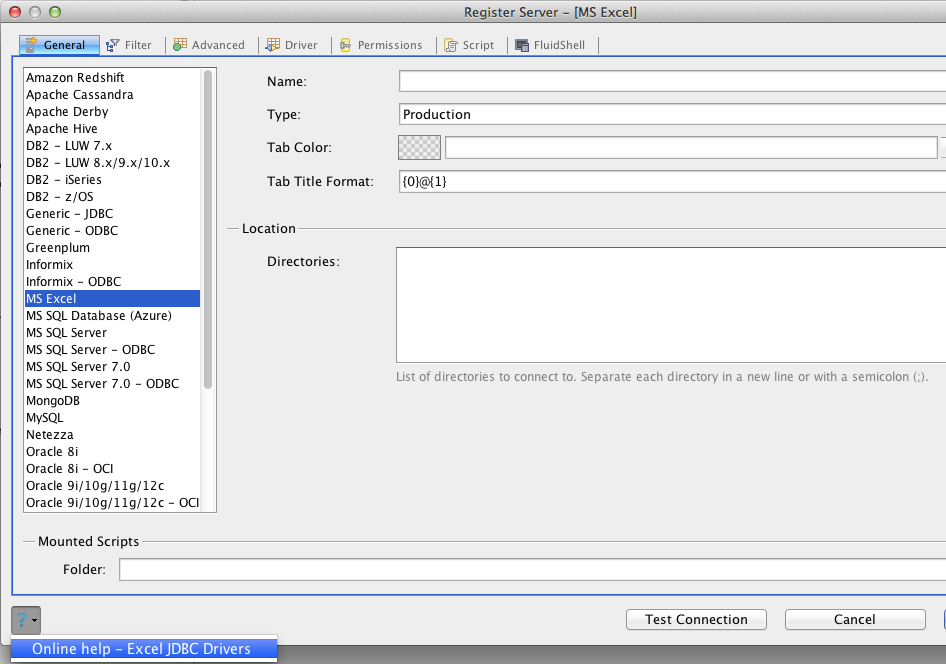Open the help question mark dropdown

(26, 620)
